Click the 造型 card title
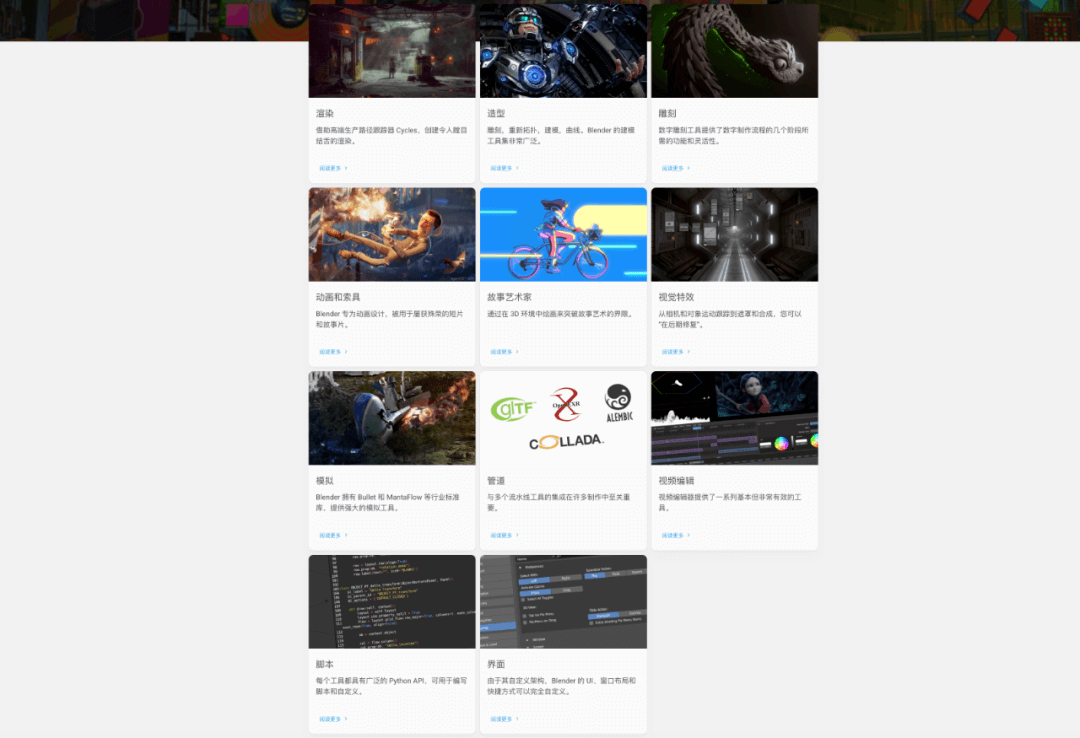 [496, 114]
